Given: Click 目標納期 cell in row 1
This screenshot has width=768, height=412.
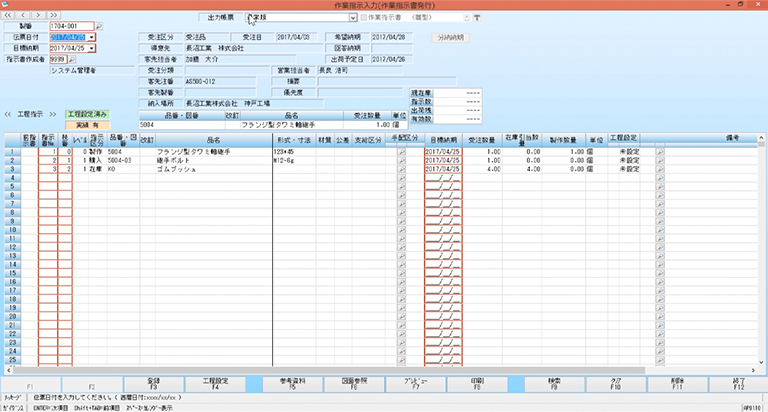Looking at the screenshot, I should [443, 152].
